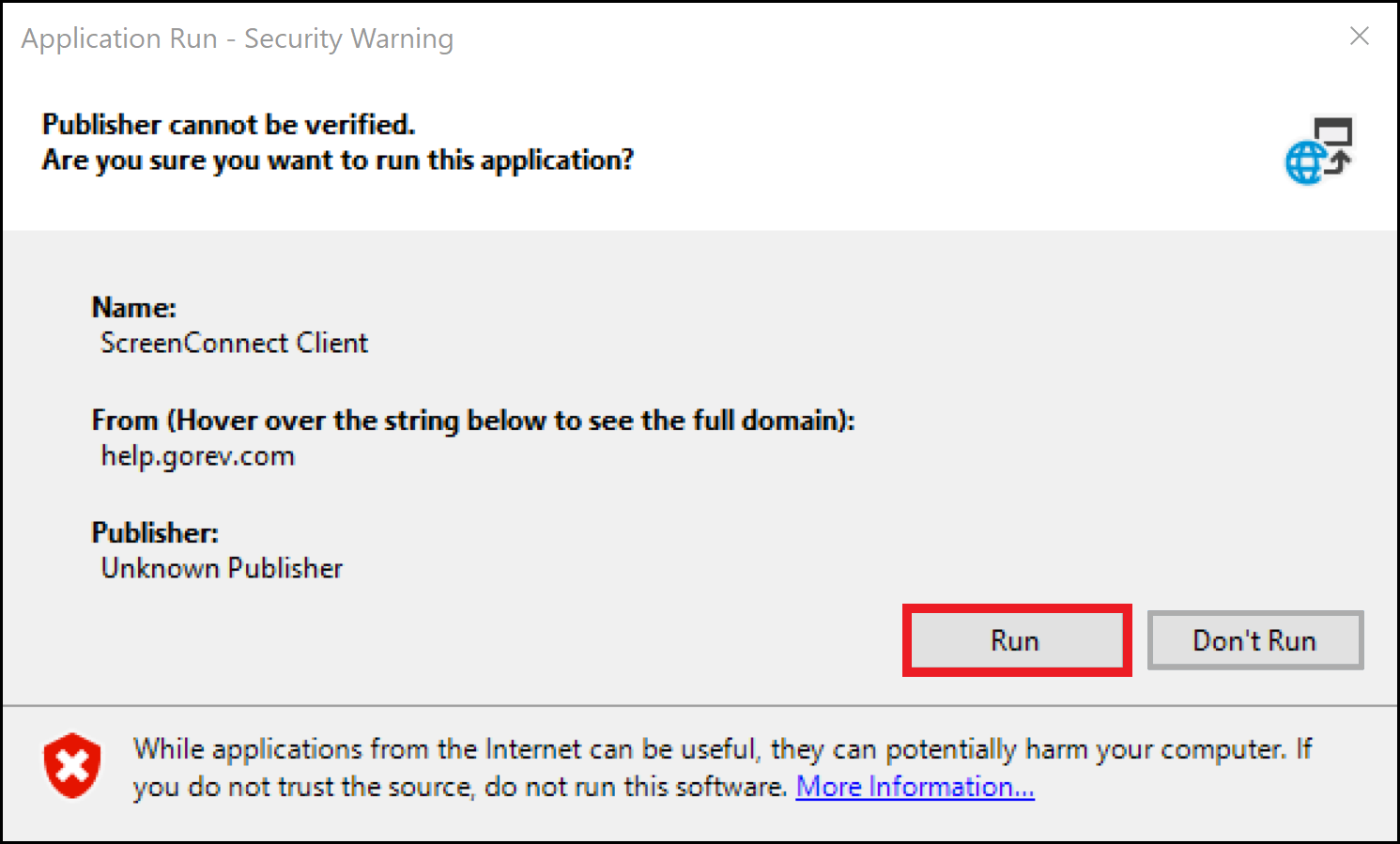Click the monitor part of the header icon
Image resolution: width=1400 pixels, height=844 pixels.
[x=1333, y=131]
